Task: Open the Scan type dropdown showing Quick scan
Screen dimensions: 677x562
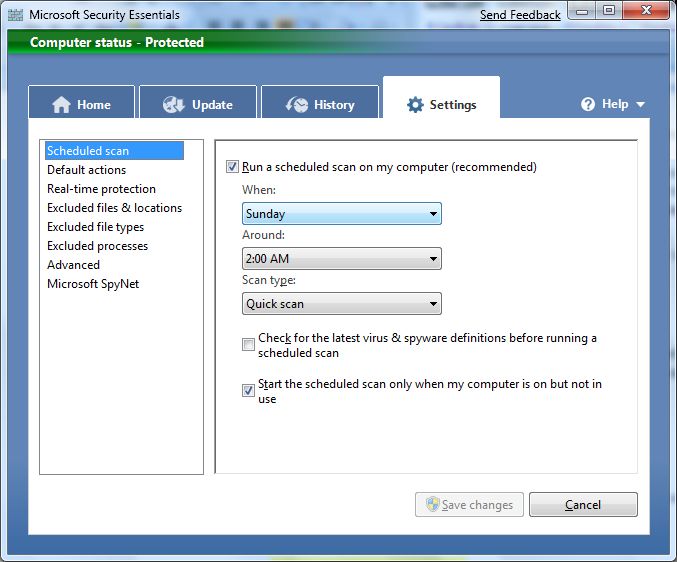Action: (342, 303)
